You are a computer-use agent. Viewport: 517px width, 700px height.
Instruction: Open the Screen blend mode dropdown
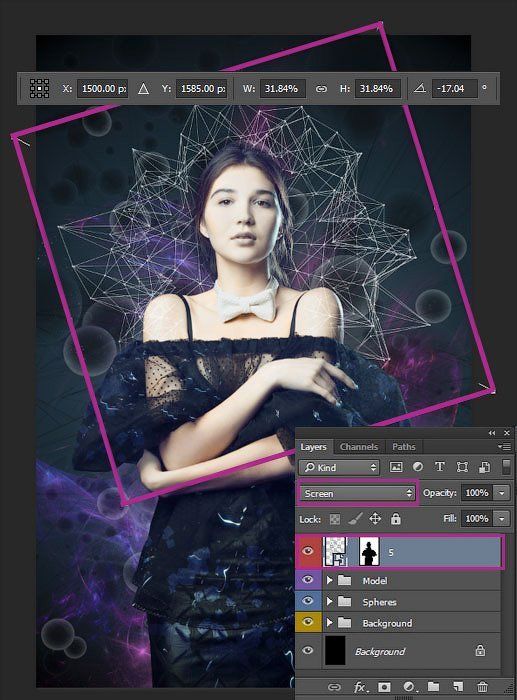357,493
